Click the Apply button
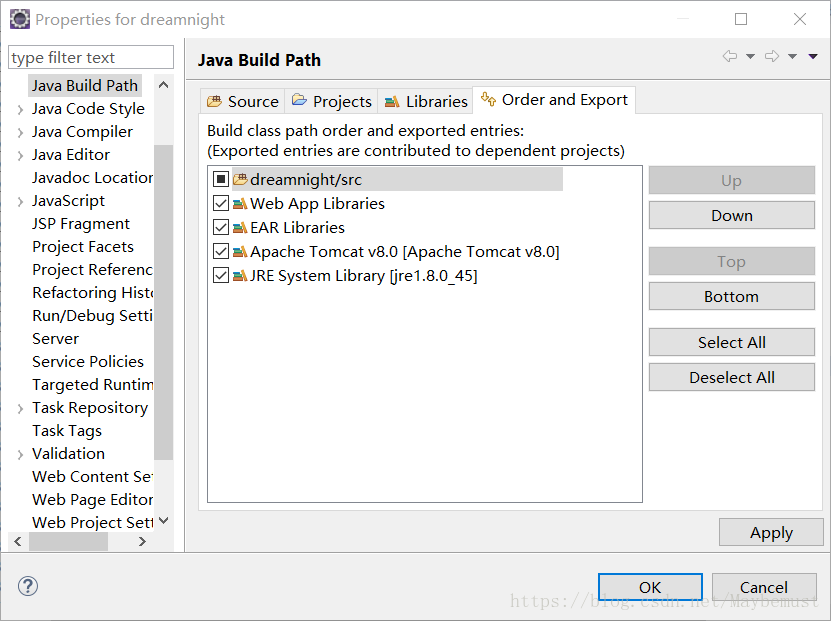Screen dimensions: 831x621 [771, 532]
